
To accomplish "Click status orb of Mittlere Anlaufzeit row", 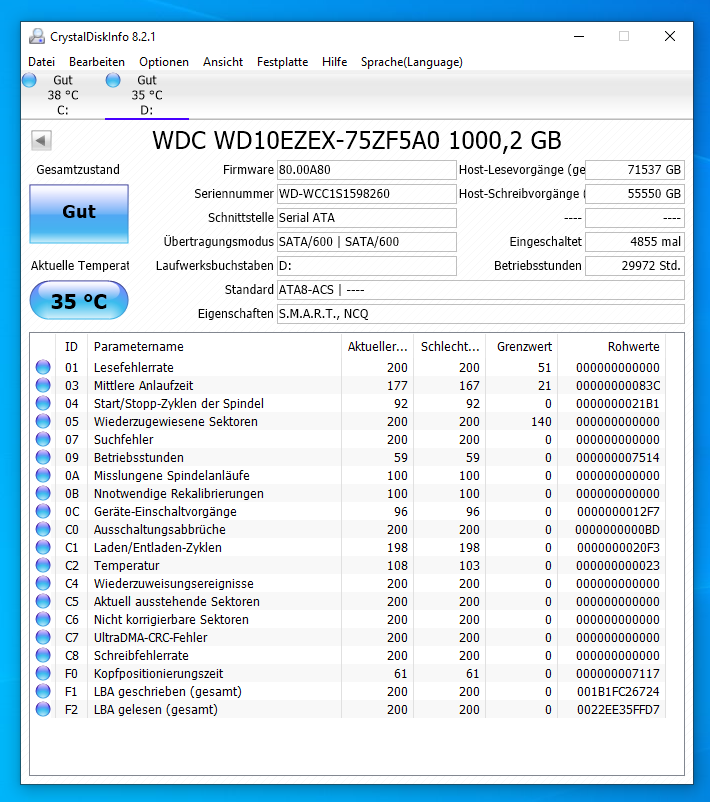I will coord(43,385).
